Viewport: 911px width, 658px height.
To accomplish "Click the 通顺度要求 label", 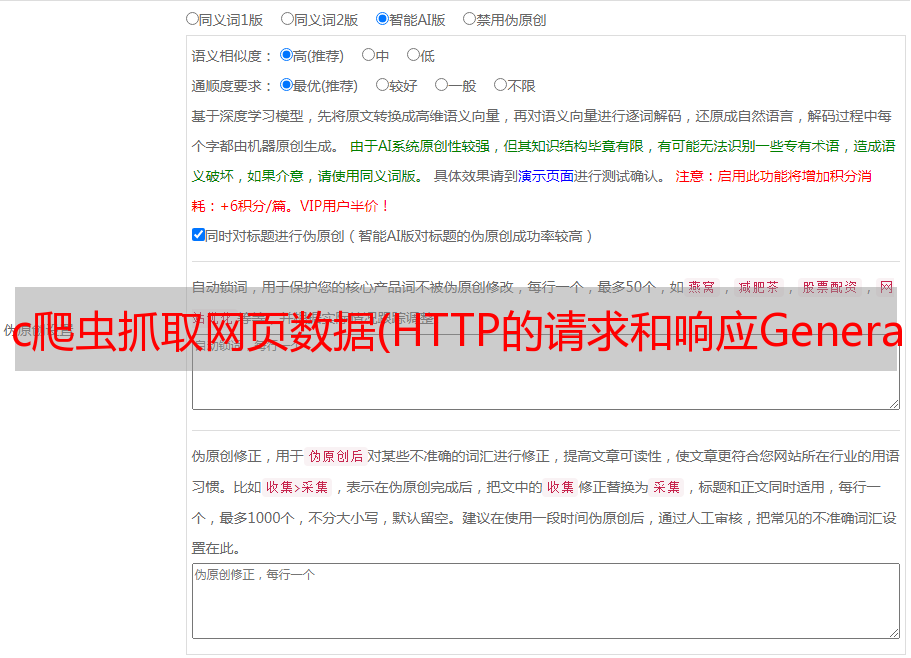I will pyautogui.click(x=232, y=86).
